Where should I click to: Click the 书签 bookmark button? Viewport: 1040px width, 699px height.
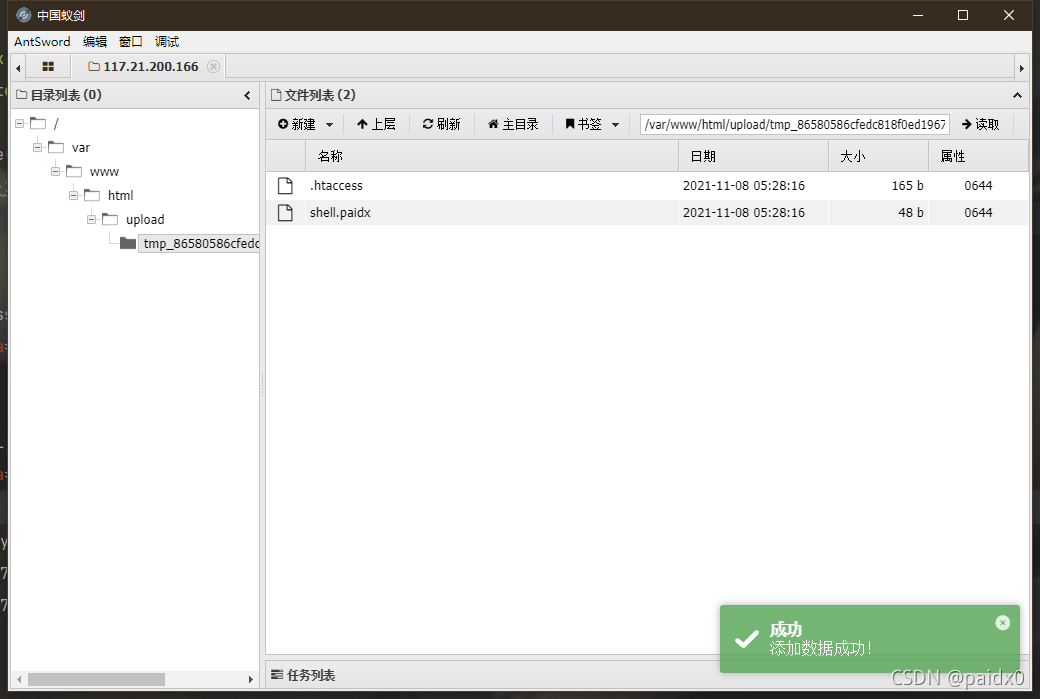coord(584,124)
